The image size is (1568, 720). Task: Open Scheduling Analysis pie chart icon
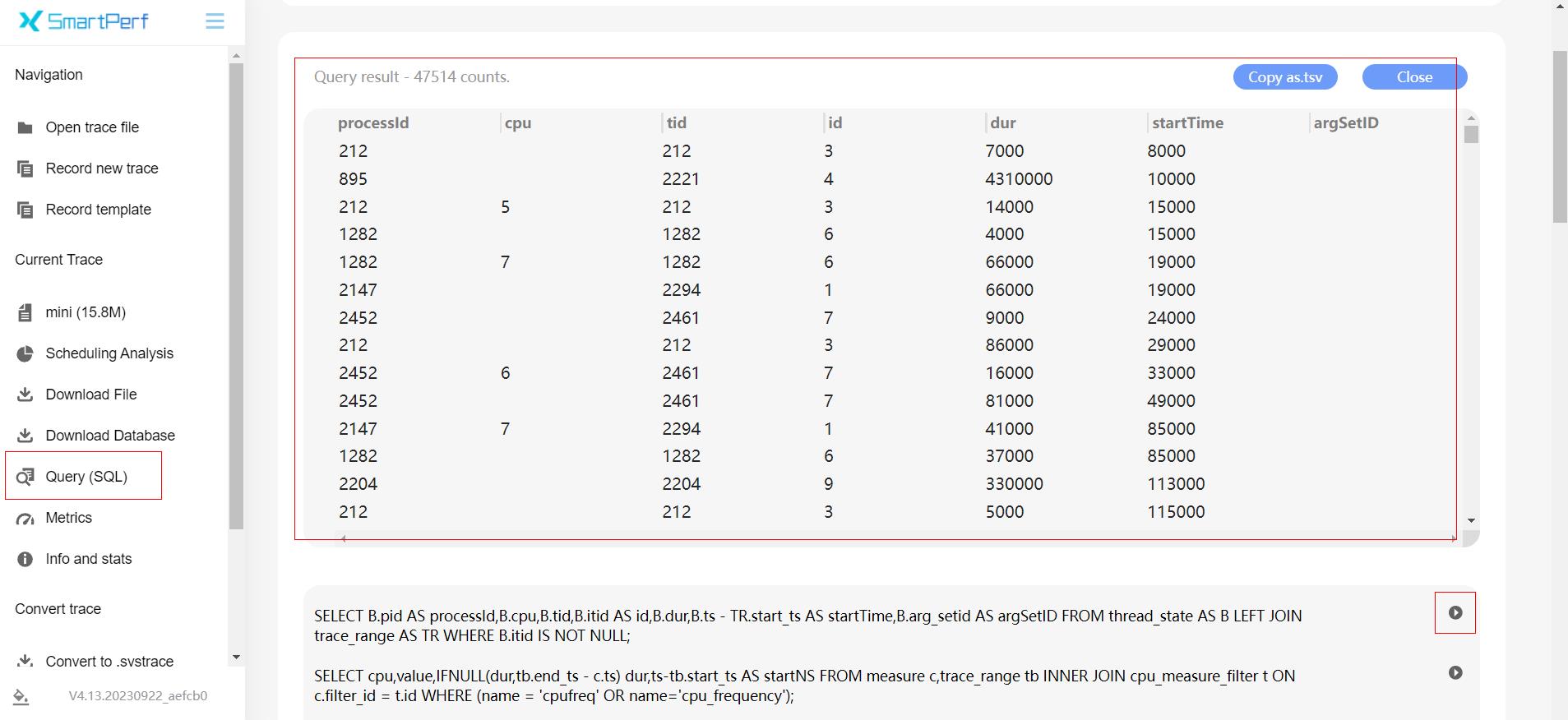[x=25, y=353]
